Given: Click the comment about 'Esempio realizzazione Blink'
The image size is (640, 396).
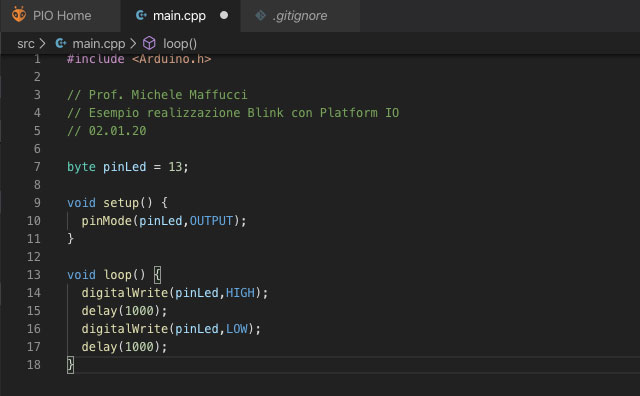Looking at the screenshot, I should pyautogui.click(x=233, y=113).
